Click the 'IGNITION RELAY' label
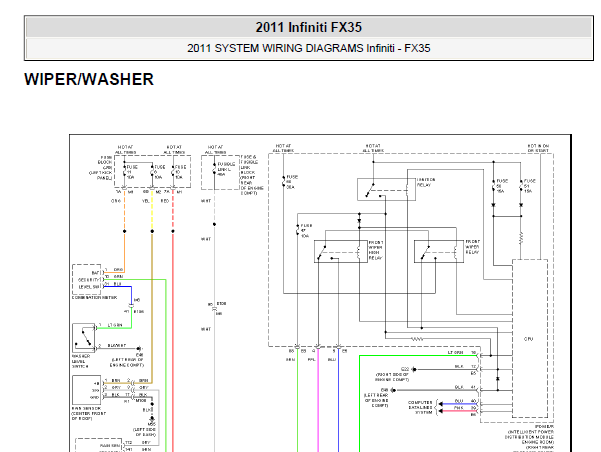Screen dimensions: 601x452 426,182
